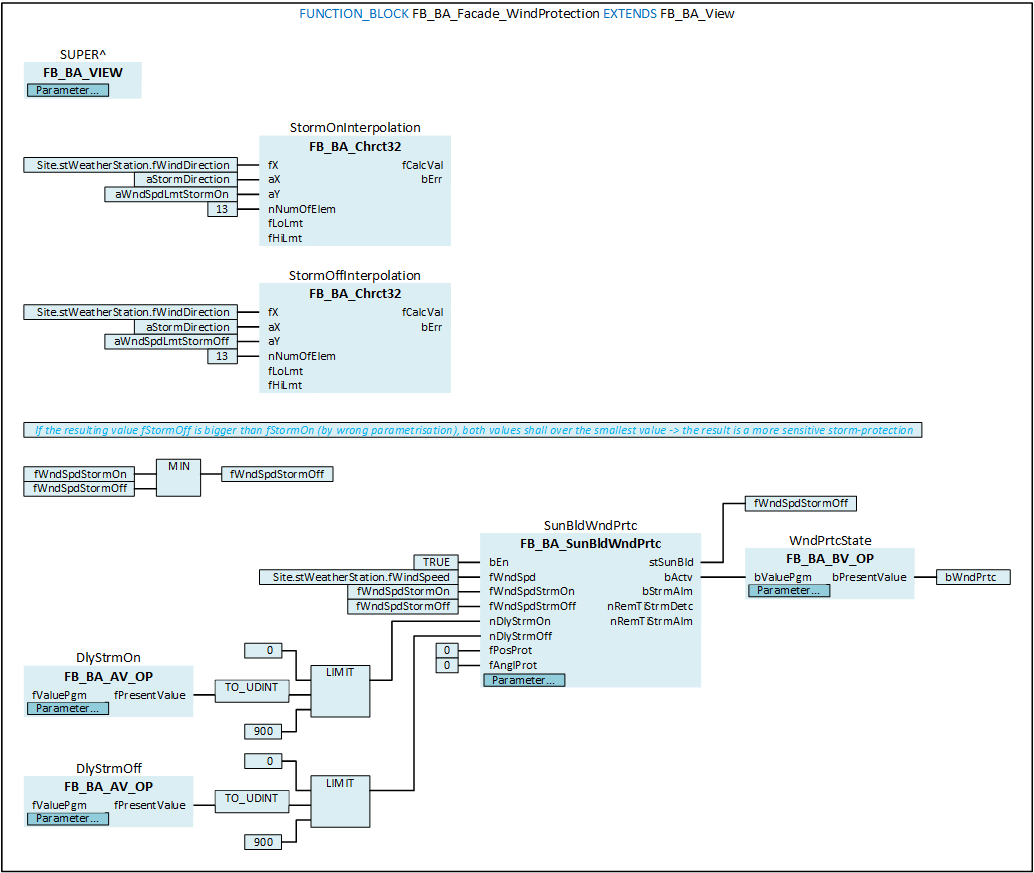Select FB_BA_Chrct32 title of StormOnInterpolation block
This screenshot has width=1034, height=873.
tap(355, 146)
